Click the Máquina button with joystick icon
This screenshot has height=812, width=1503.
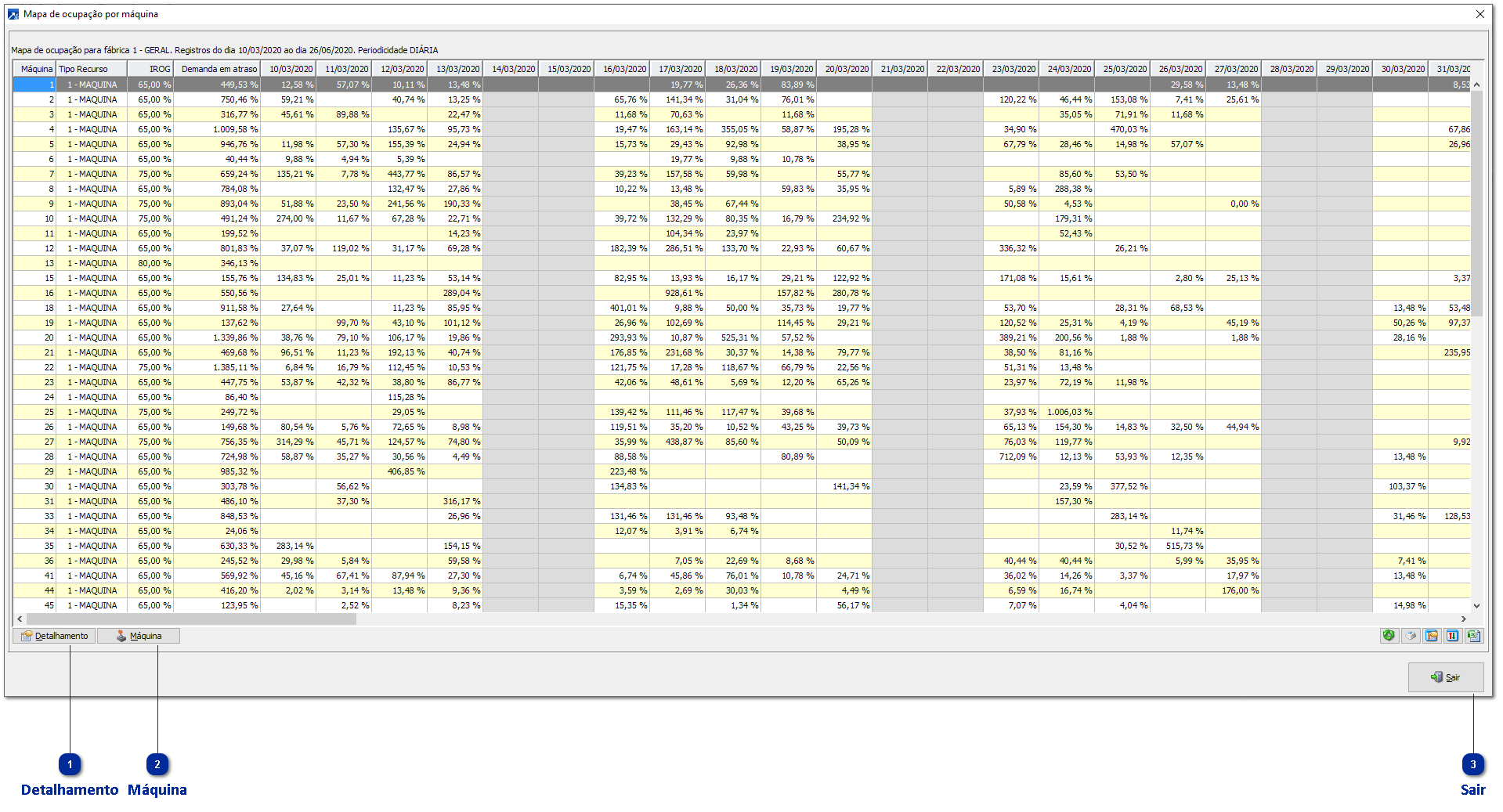pos(139,636)
